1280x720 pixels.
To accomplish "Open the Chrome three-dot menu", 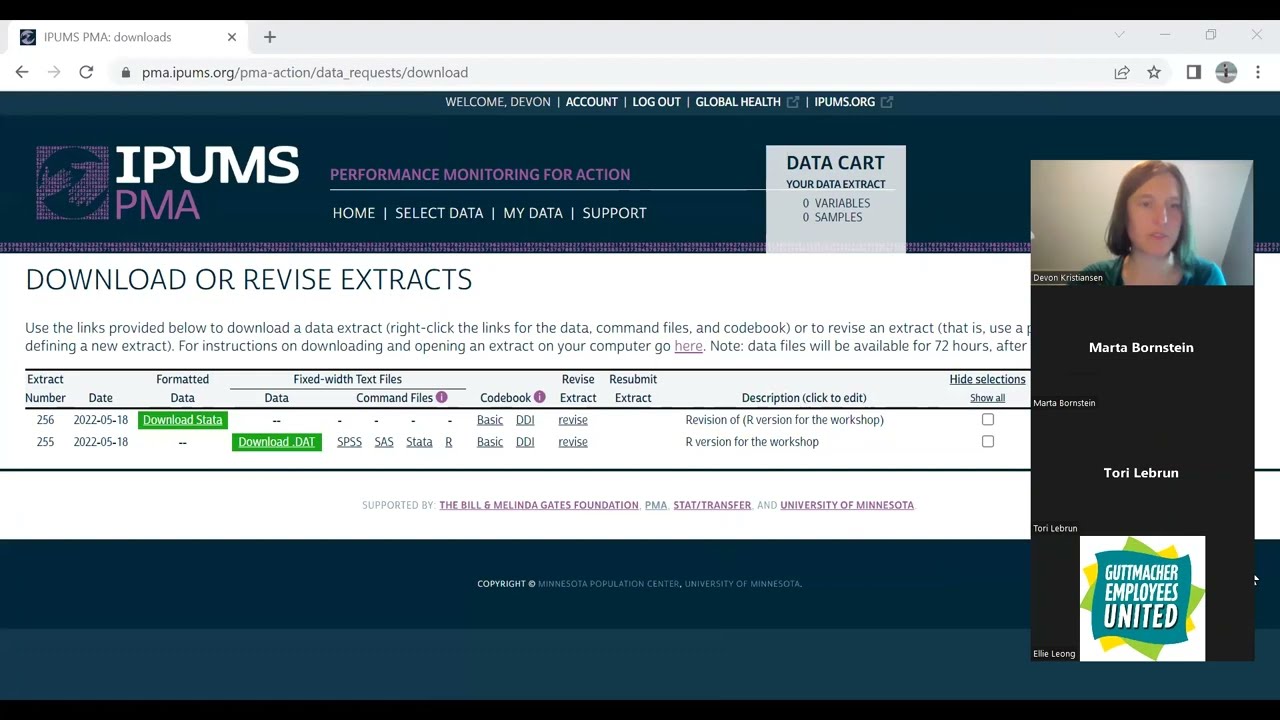I will click(1258, 72).
